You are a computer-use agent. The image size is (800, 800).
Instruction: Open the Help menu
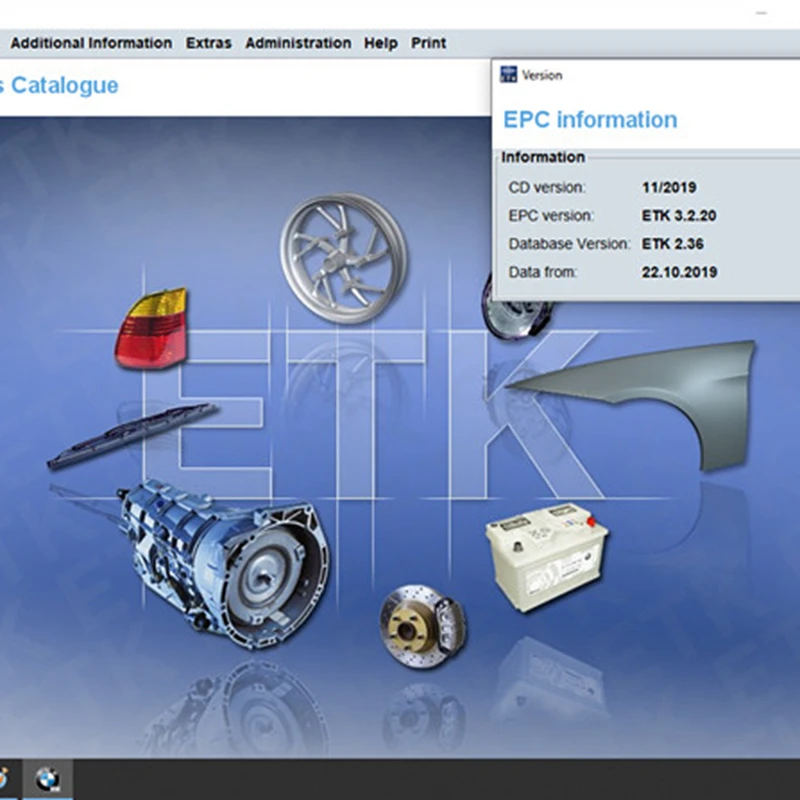pos(381,43)
